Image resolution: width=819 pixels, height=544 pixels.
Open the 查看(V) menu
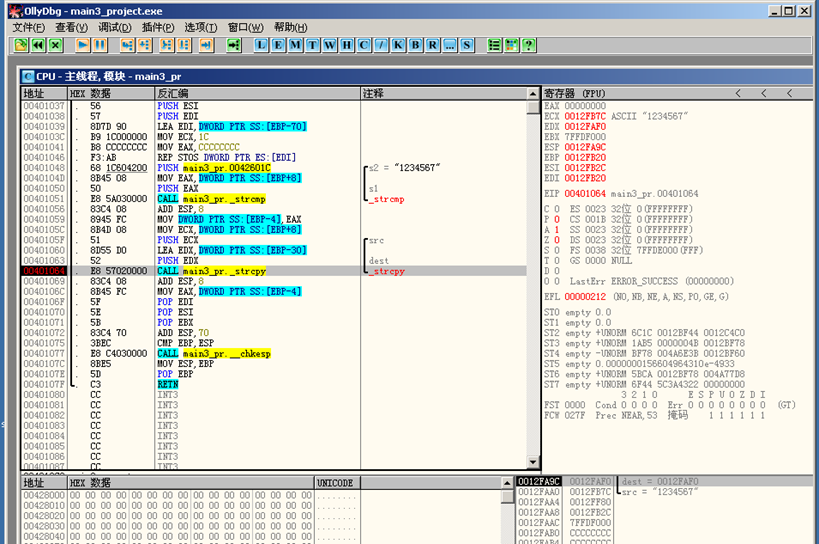71,27
